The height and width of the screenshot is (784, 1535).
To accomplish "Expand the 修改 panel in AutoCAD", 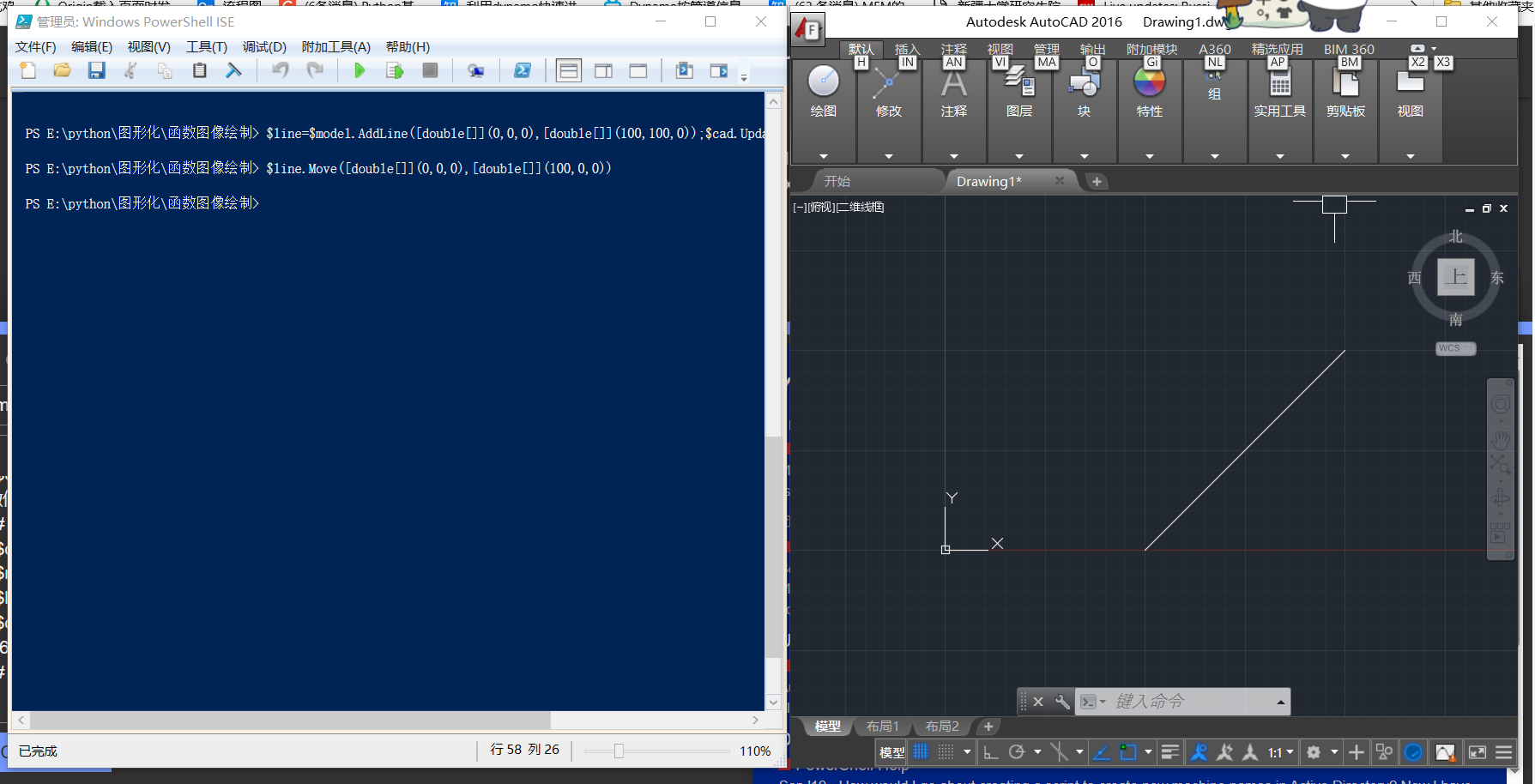I will (x=889, y=156).
